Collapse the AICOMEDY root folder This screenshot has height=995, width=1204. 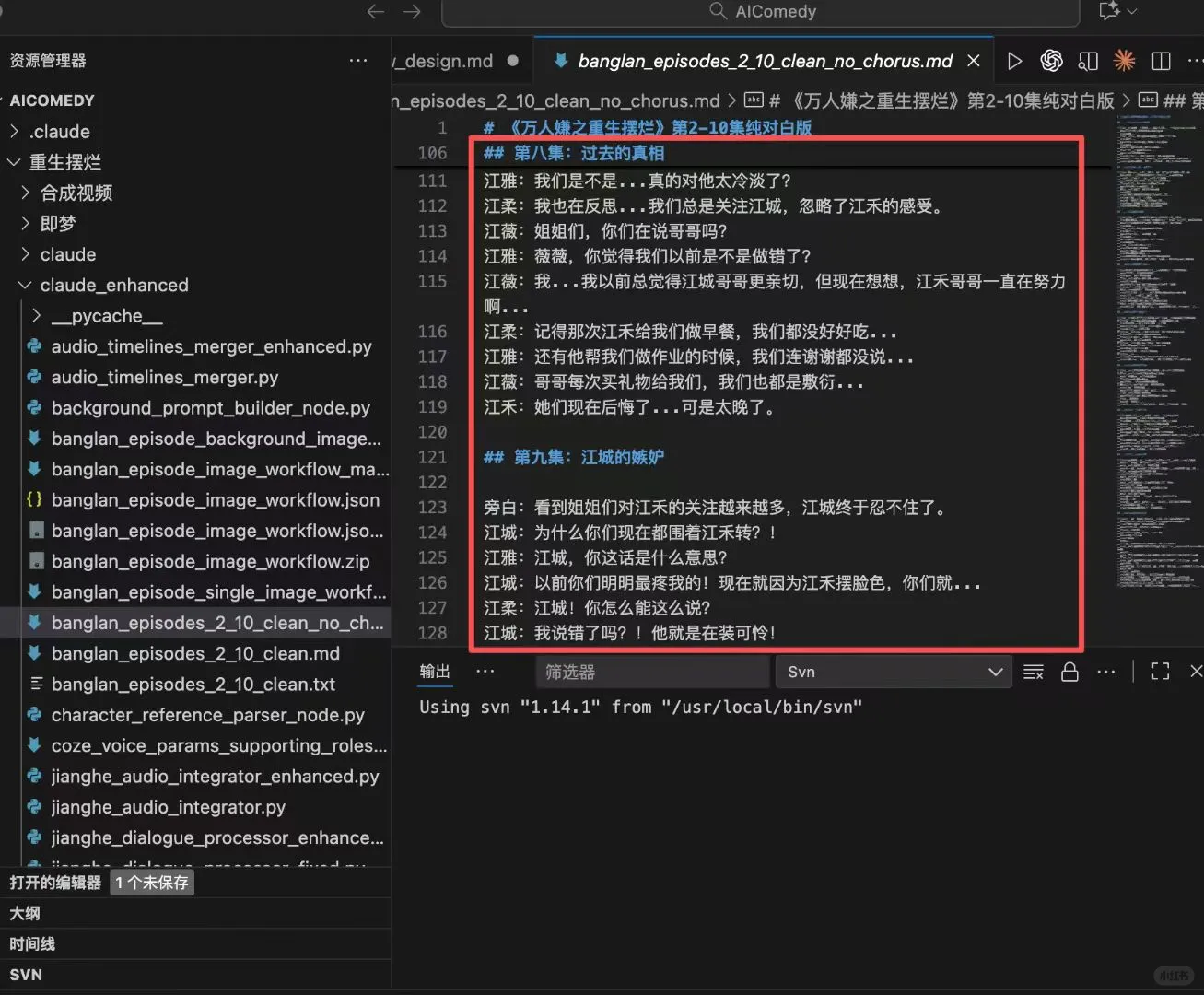coord(53,100)
